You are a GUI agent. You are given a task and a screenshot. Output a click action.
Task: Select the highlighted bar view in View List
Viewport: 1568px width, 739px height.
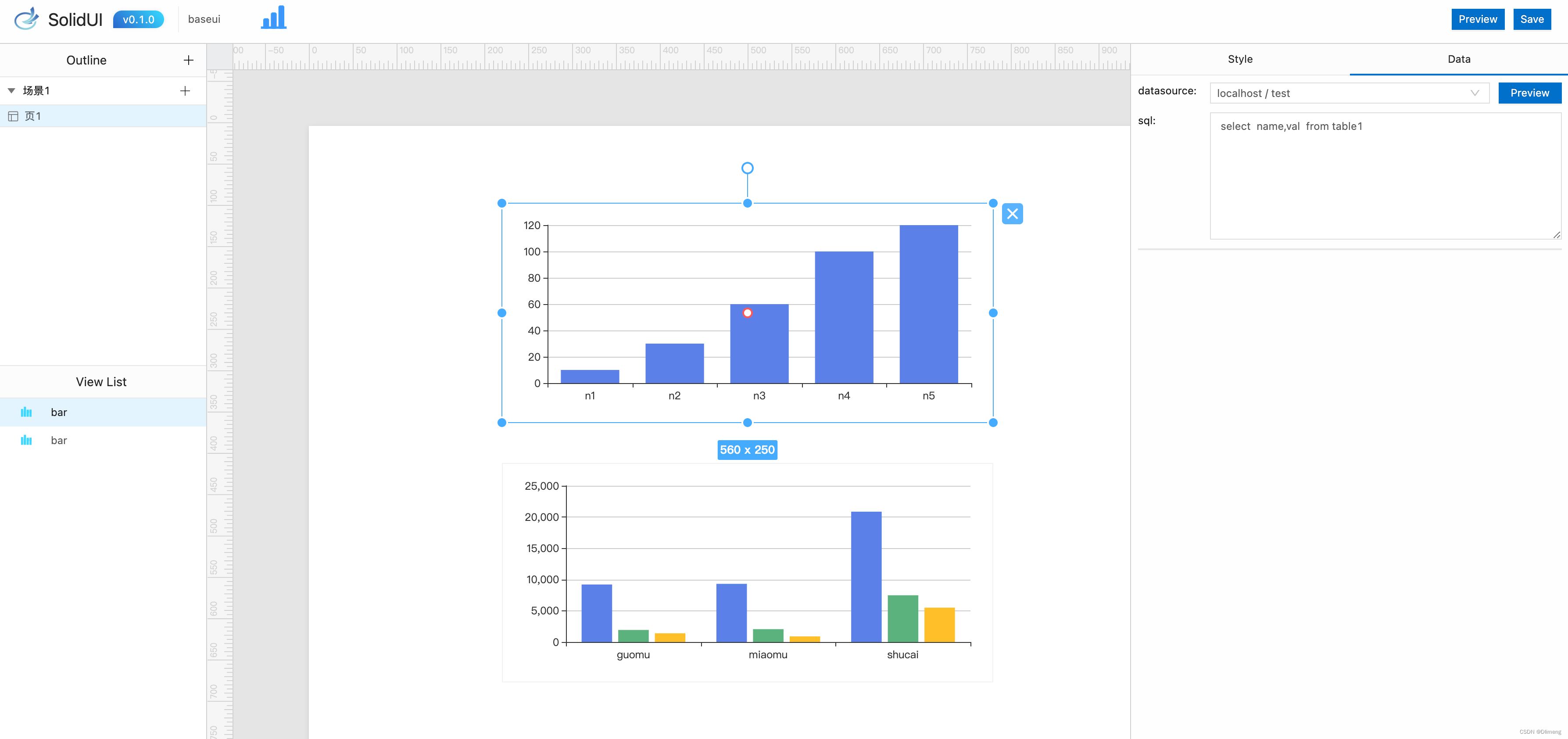pyautogui.click(x=103, y=412)
